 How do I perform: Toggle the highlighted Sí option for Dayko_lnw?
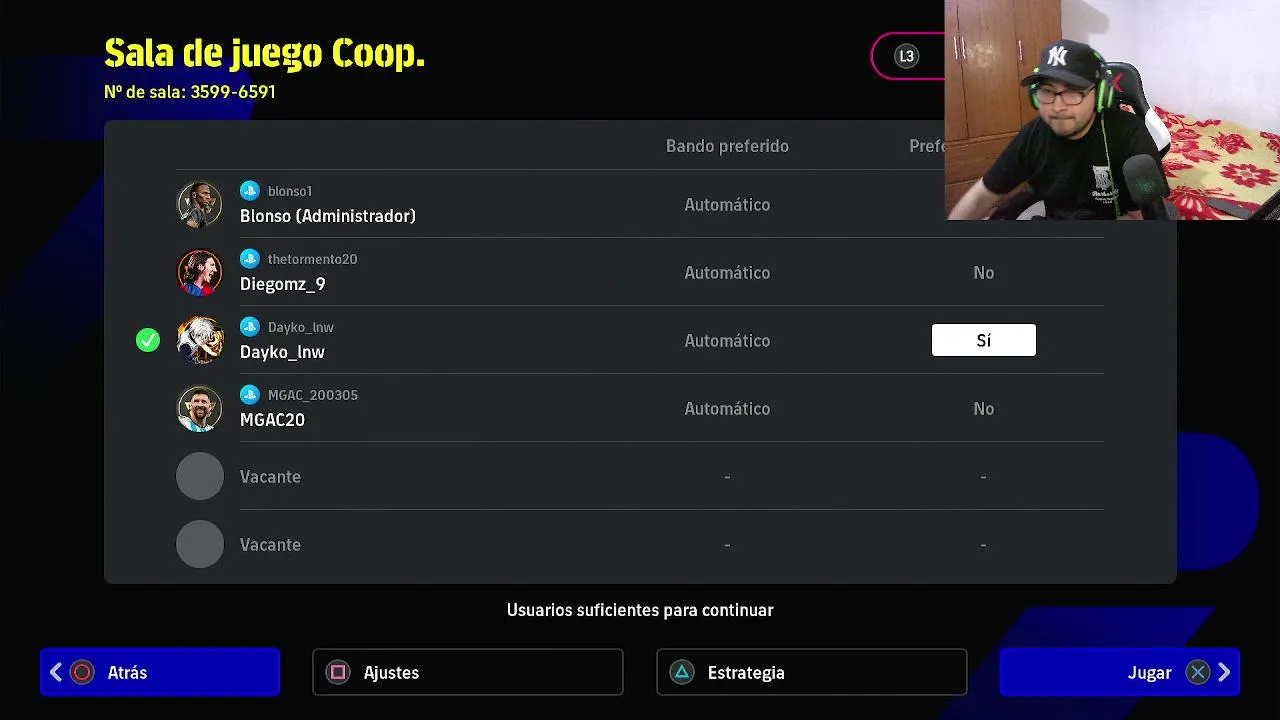984,341
